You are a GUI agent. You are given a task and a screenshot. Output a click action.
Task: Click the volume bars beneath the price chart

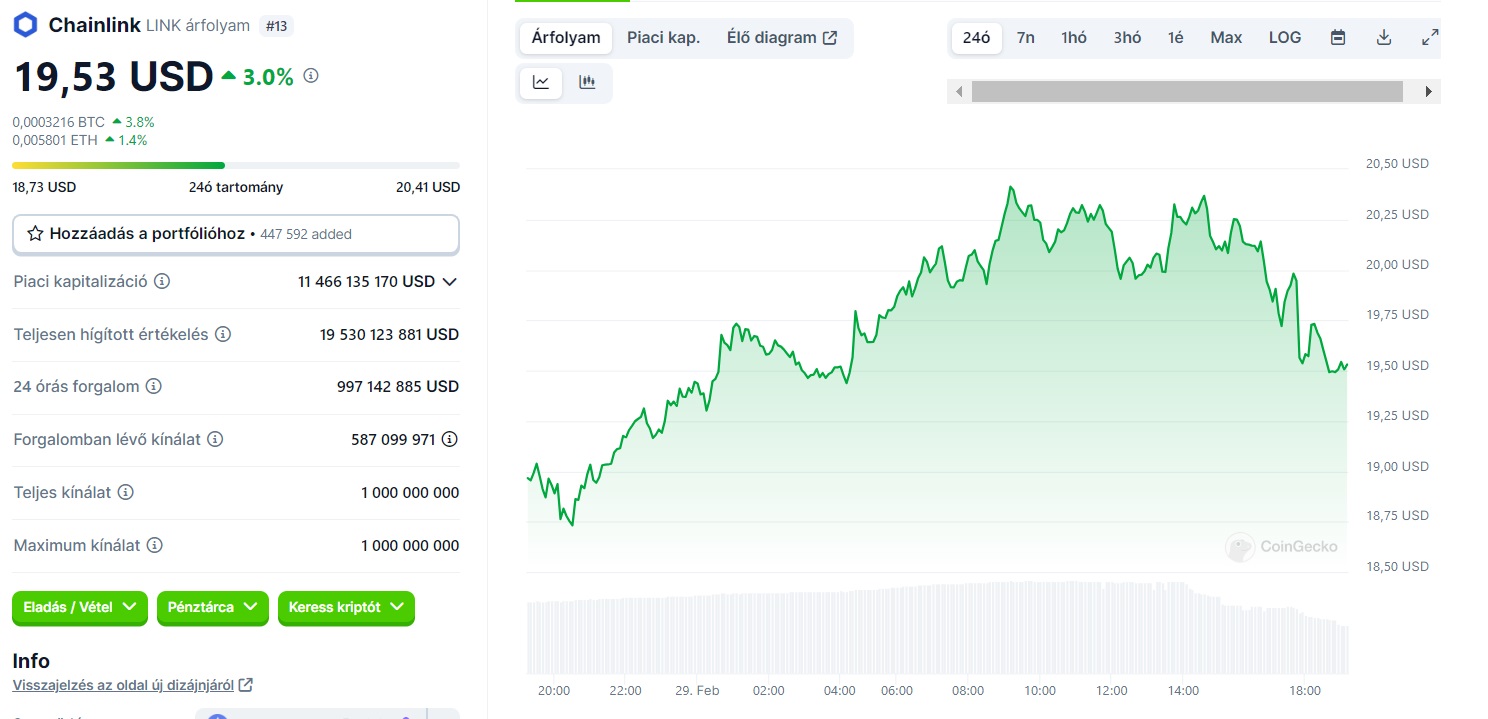pos(938,628)
